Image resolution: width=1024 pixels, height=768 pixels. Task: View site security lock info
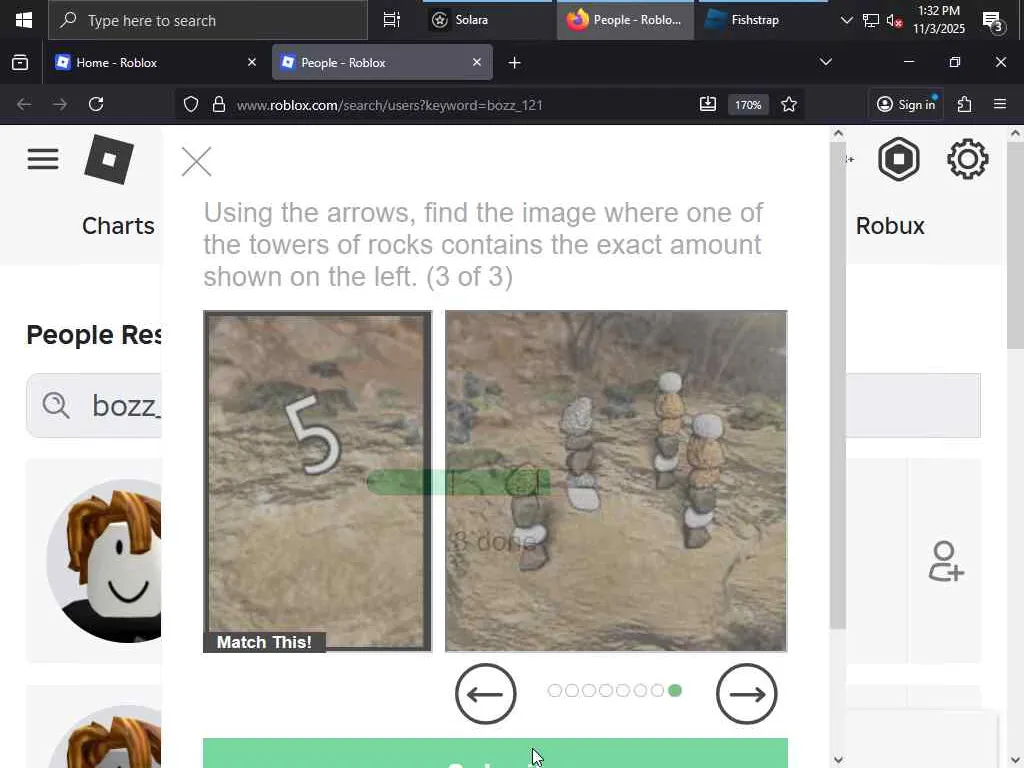pyautogui.click(x=219, y=104)
